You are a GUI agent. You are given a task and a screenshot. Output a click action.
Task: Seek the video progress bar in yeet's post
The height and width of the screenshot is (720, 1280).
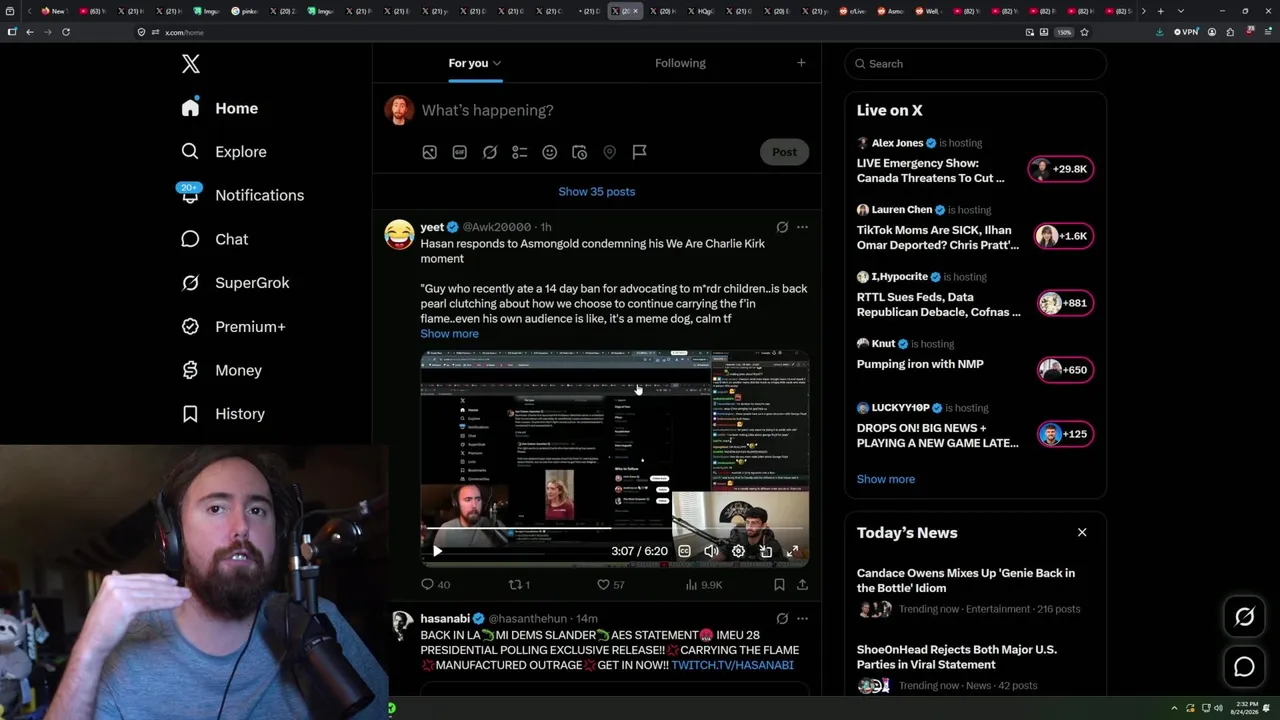pyautogui.click(x=614, y=529)
